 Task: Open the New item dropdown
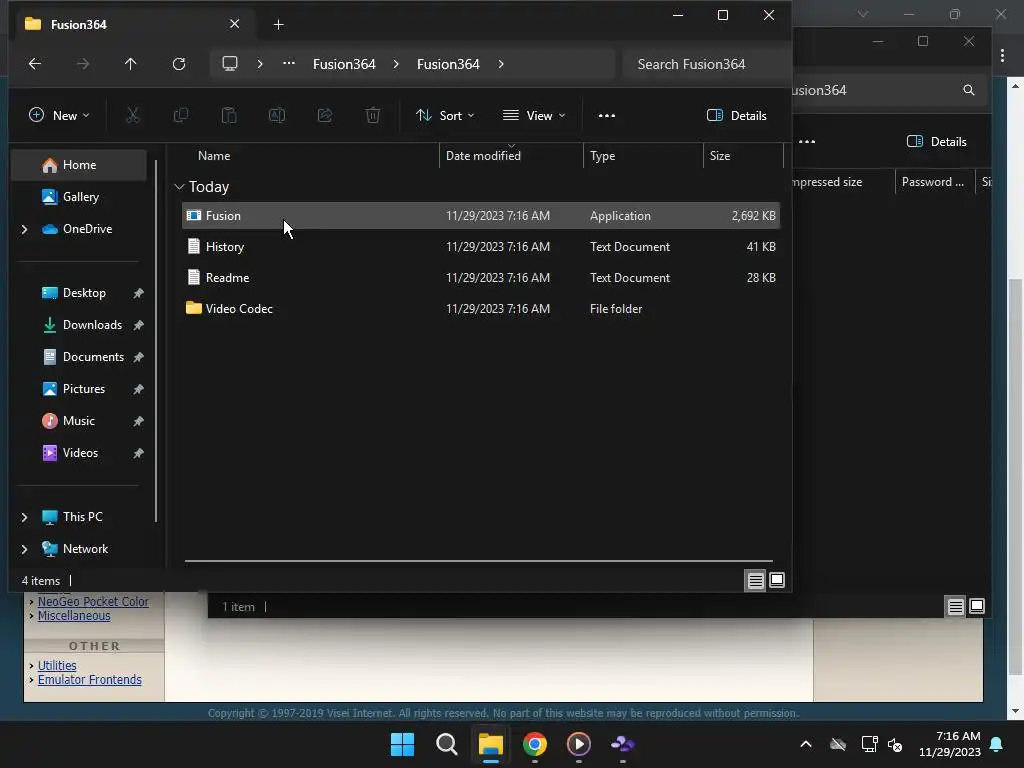(59, 116)
